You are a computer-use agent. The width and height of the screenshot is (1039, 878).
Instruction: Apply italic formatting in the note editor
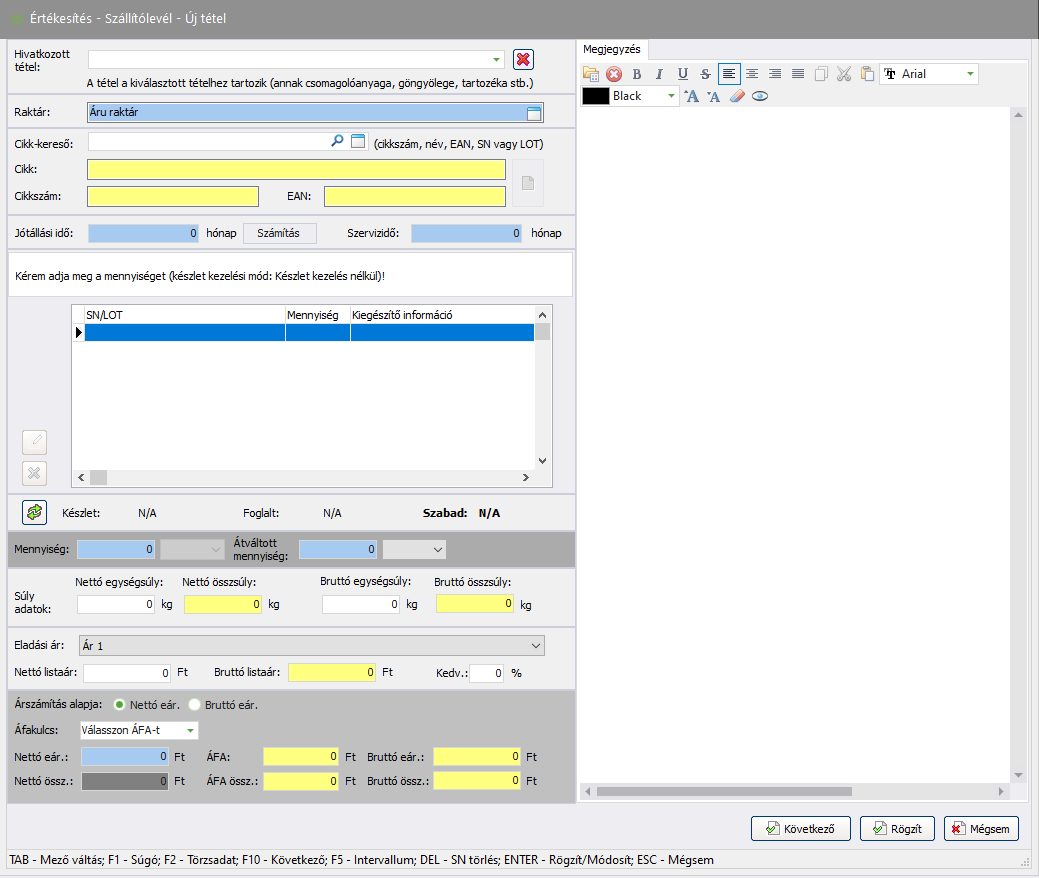tap(659, 74)
